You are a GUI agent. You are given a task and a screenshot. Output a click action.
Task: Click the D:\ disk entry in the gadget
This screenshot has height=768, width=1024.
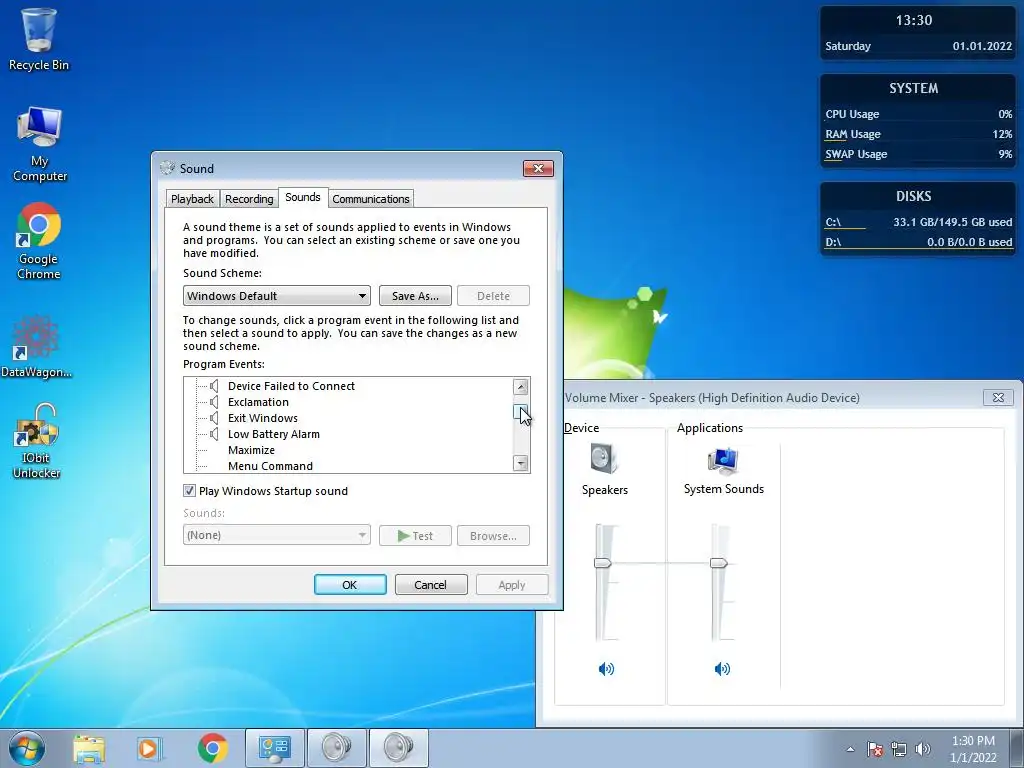(x=918, y=242)
